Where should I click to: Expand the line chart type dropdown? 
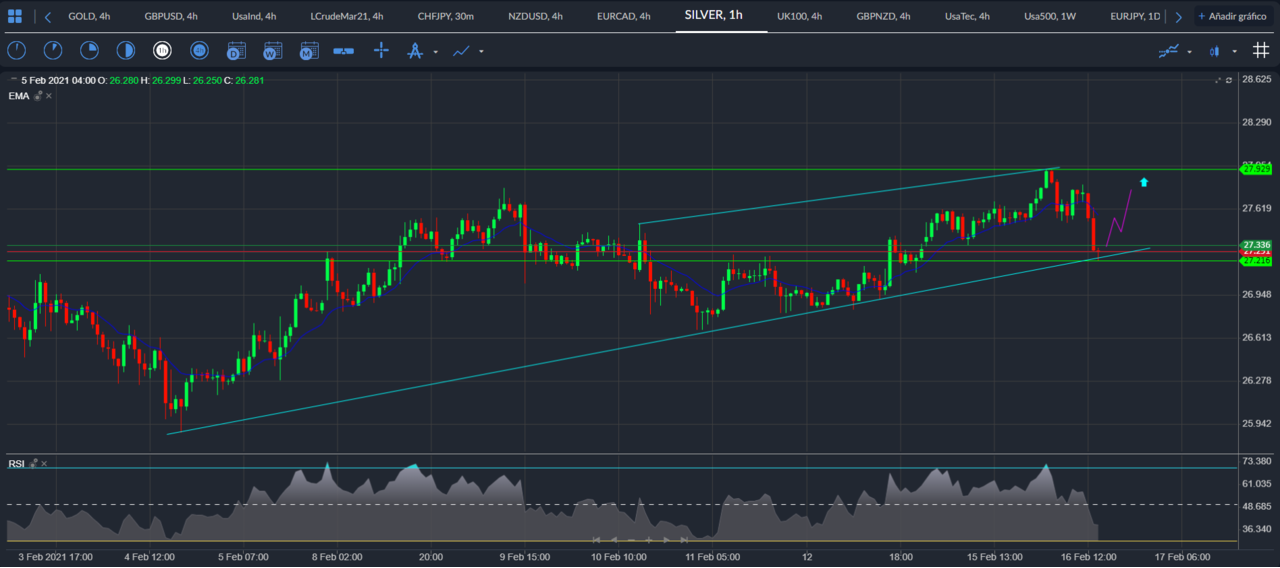pos(481,52)
